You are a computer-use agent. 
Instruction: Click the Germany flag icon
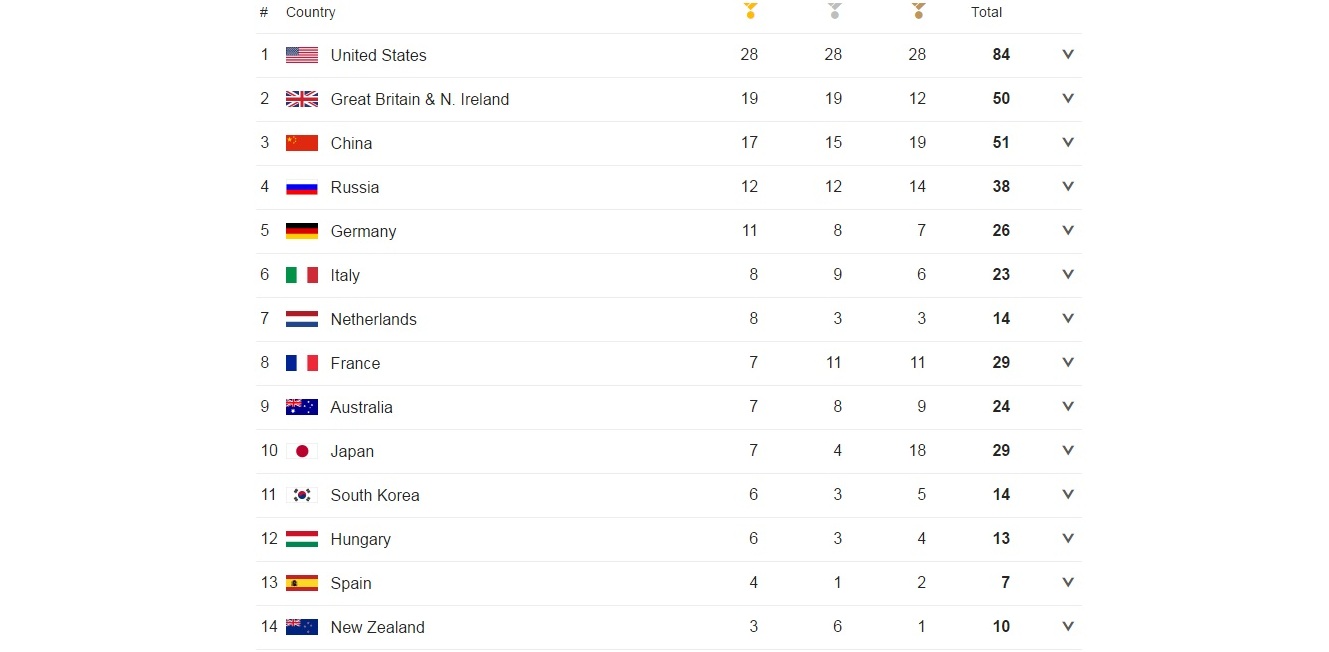(x=302, y=231)
